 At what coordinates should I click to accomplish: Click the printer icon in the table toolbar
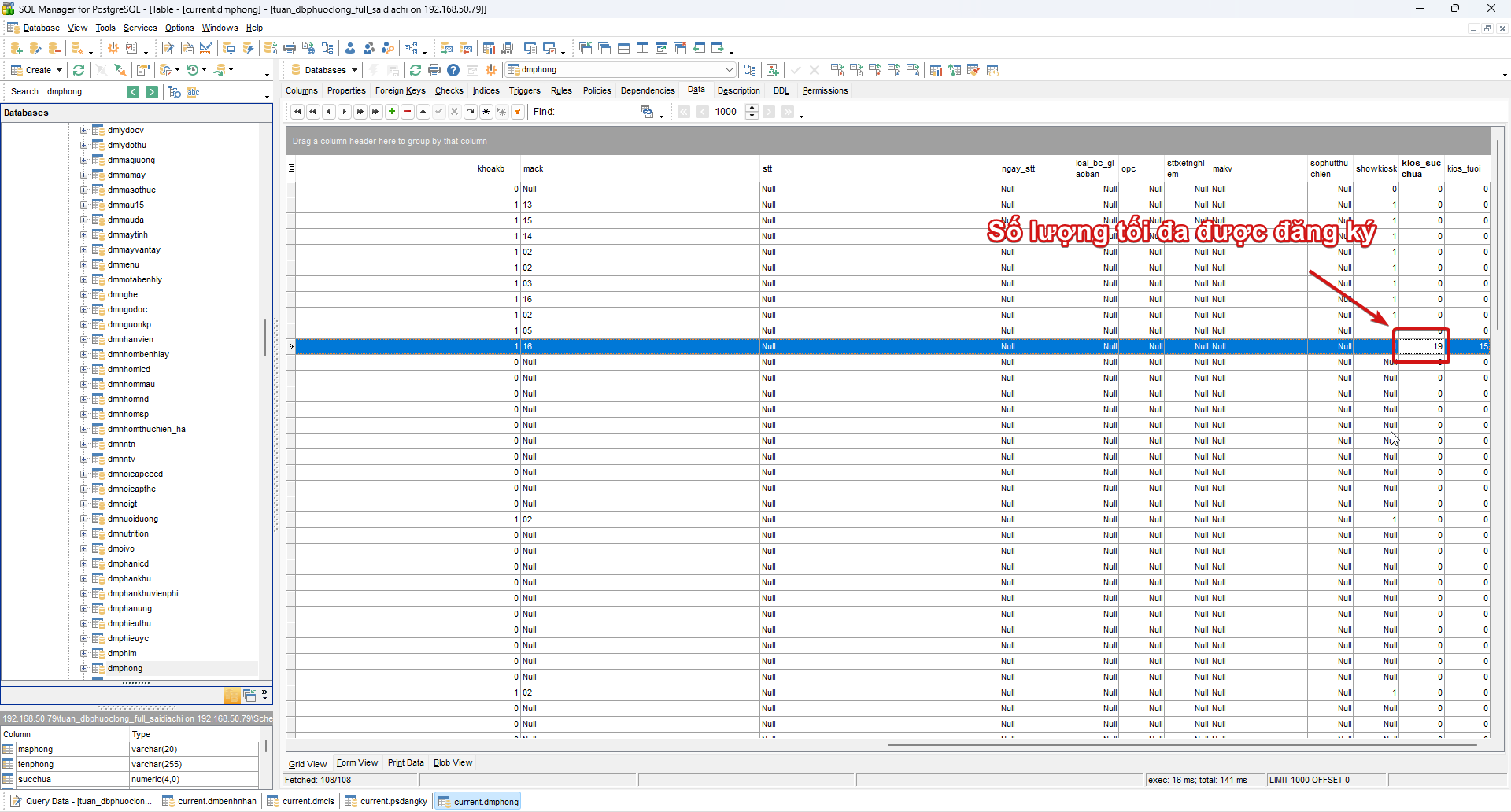coord(434,70)
